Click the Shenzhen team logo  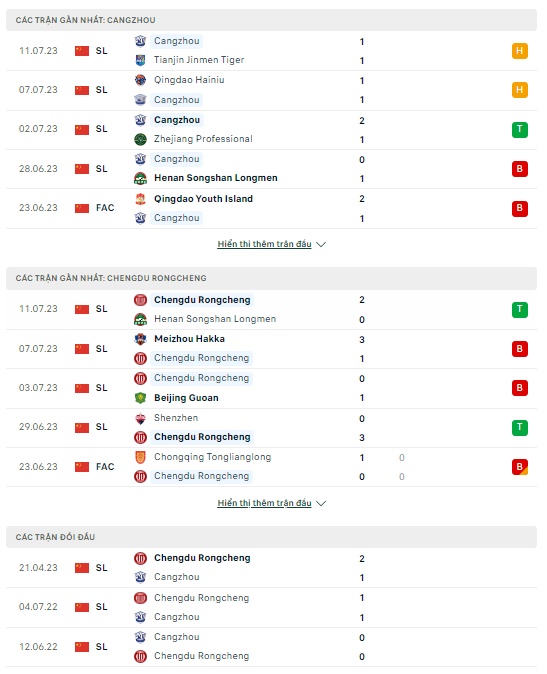tap(140, 418)
